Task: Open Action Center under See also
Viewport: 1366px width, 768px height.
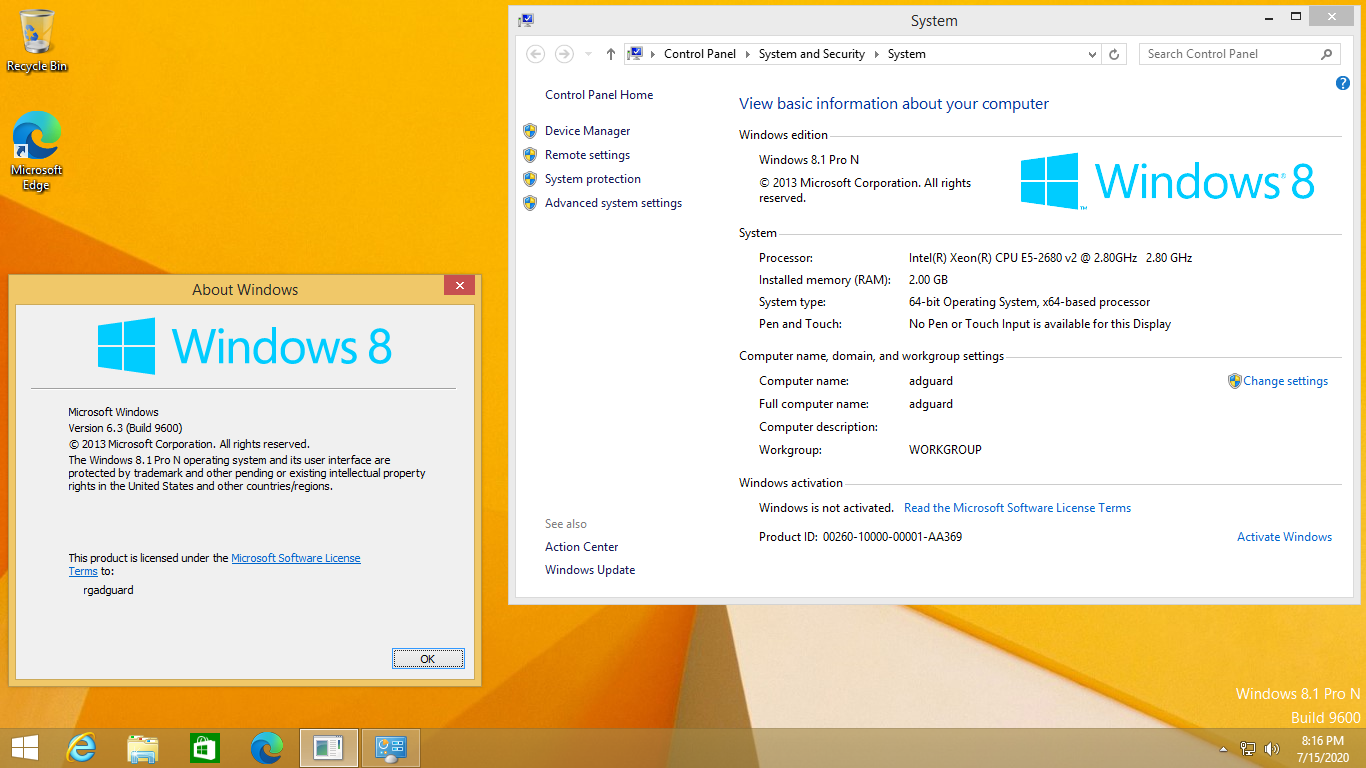Action: (582, 547)
